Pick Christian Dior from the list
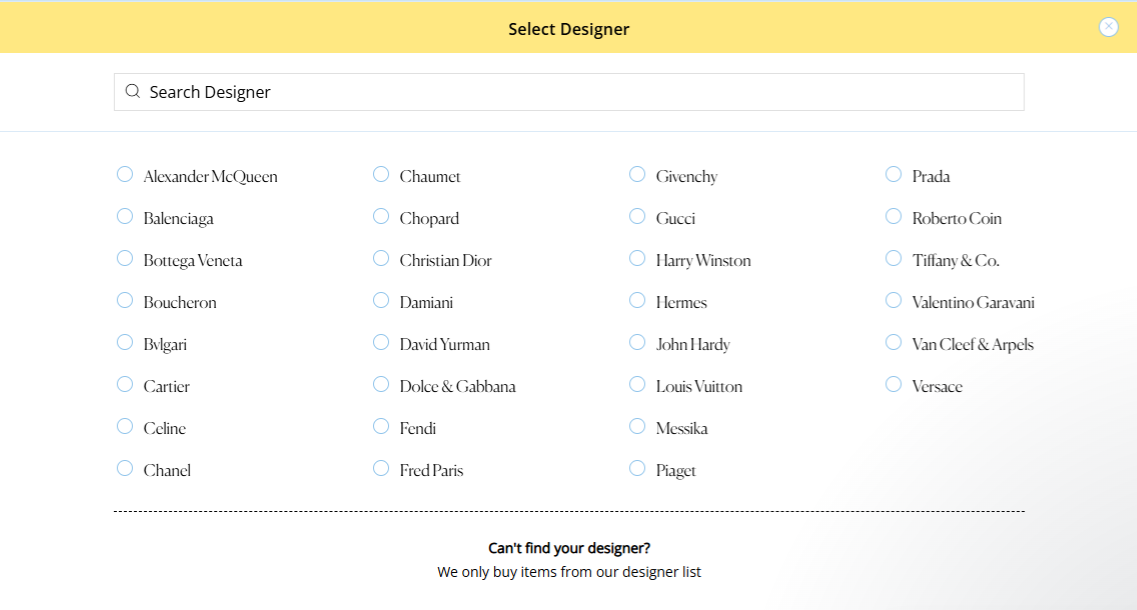This screenshot has height=610, width=1137. point(380,257)
